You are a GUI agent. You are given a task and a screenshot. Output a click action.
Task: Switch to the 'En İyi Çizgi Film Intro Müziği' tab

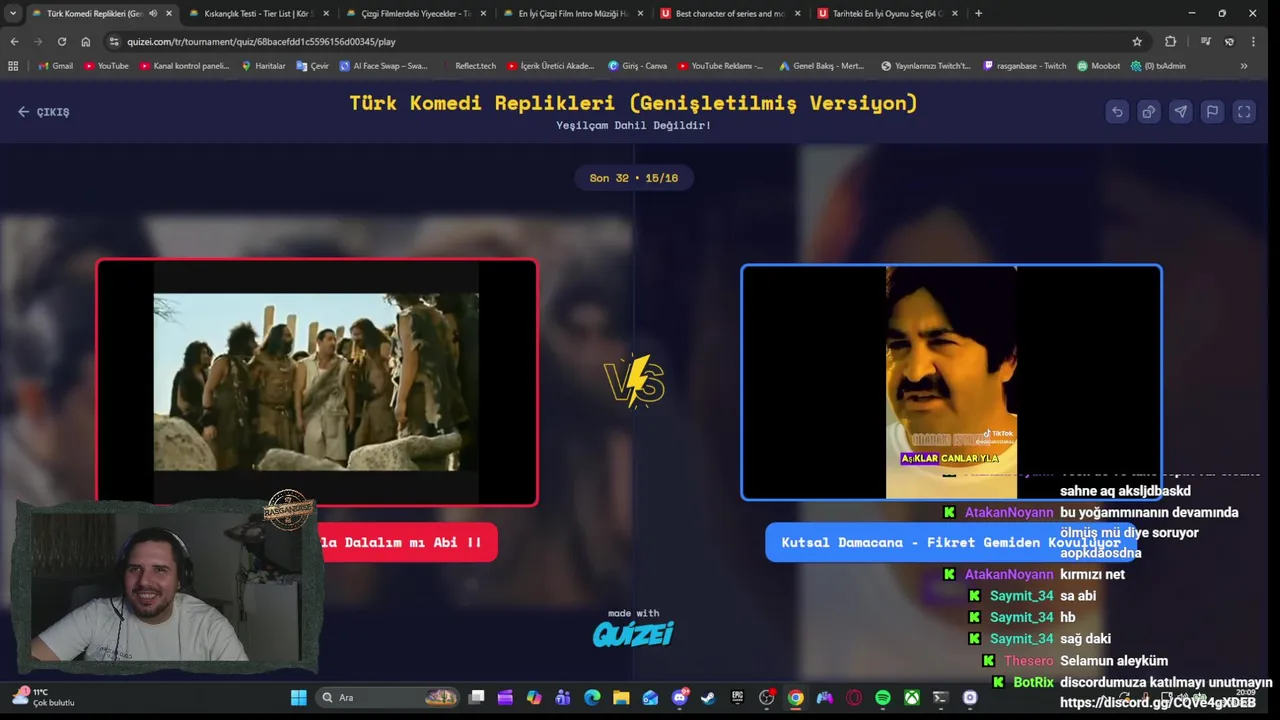pos(573,13)
